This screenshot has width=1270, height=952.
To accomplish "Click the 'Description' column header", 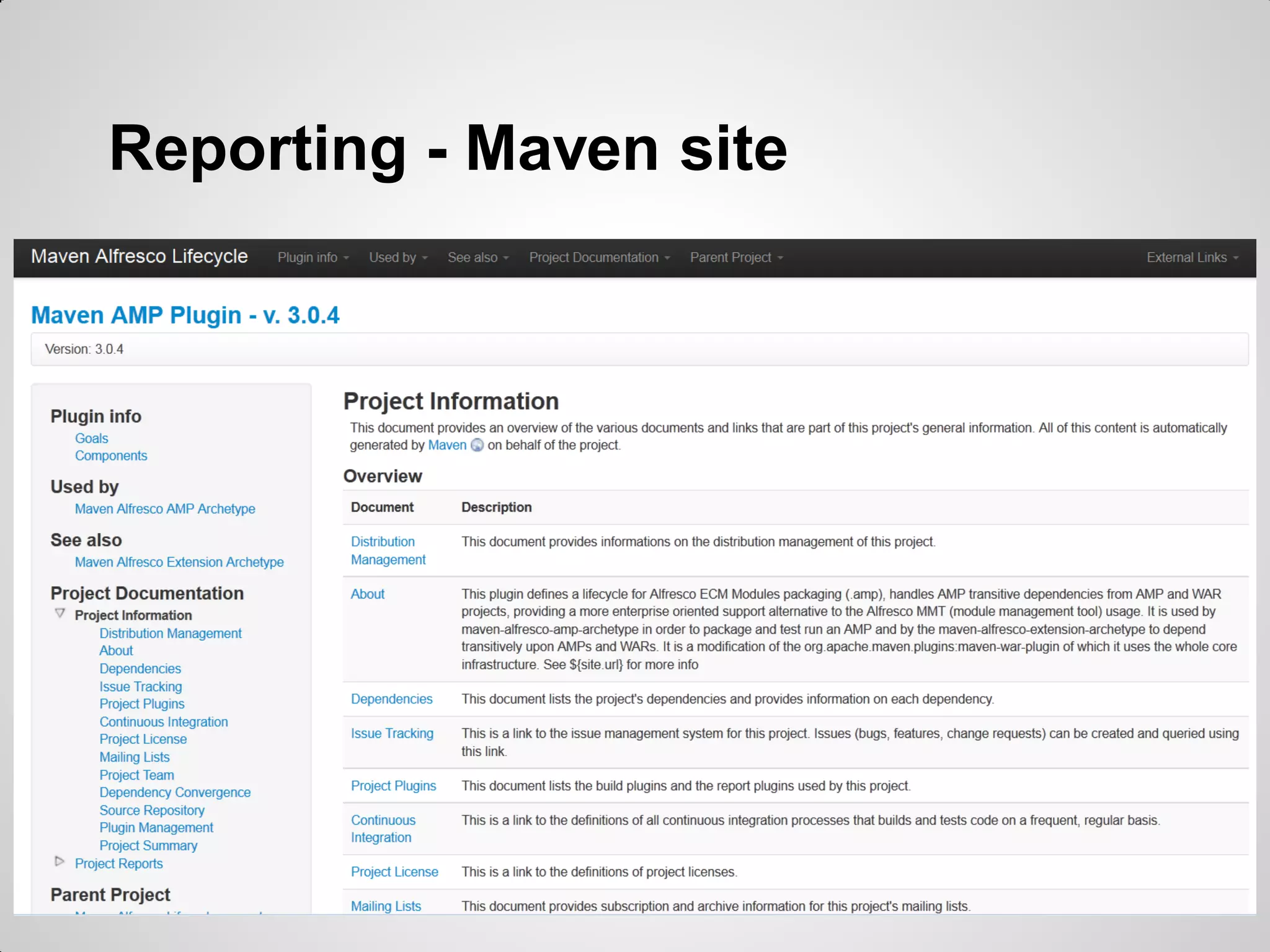I will [x=497, y=507].
